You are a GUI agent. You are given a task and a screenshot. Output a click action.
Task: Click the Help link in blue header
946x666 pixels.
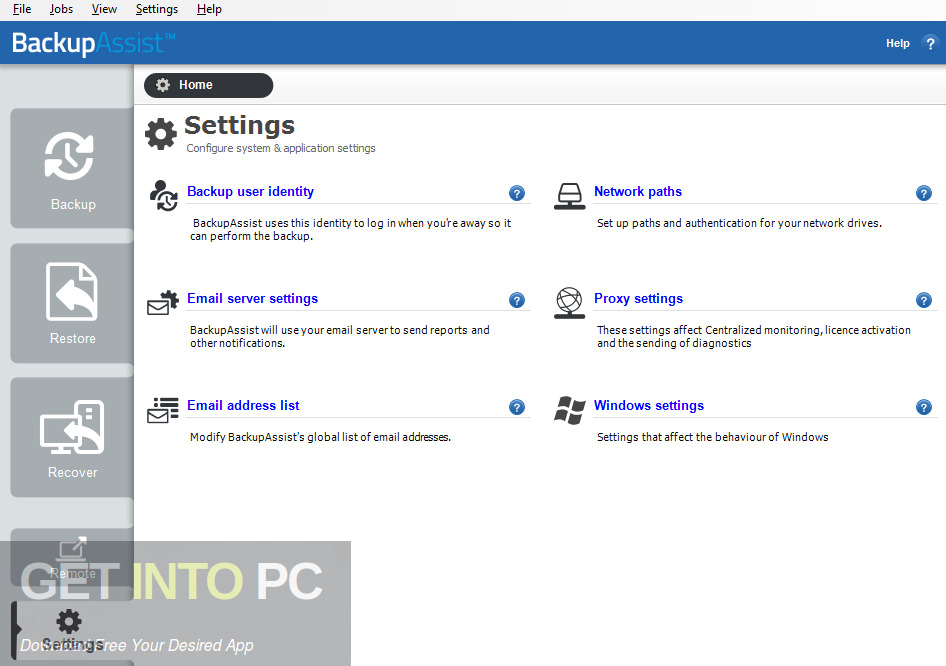[897, 43]
